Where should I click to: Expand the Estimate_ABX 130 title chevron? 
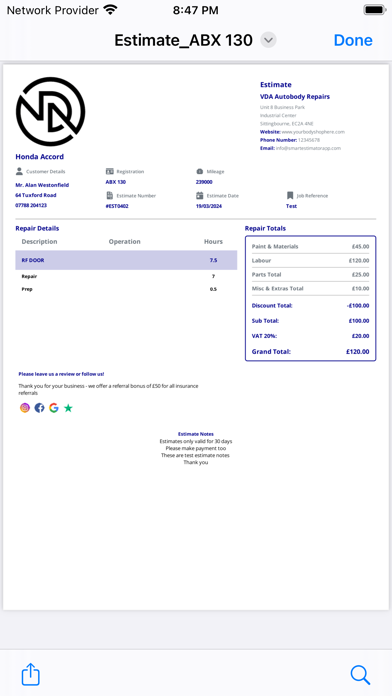pos(268,40)
